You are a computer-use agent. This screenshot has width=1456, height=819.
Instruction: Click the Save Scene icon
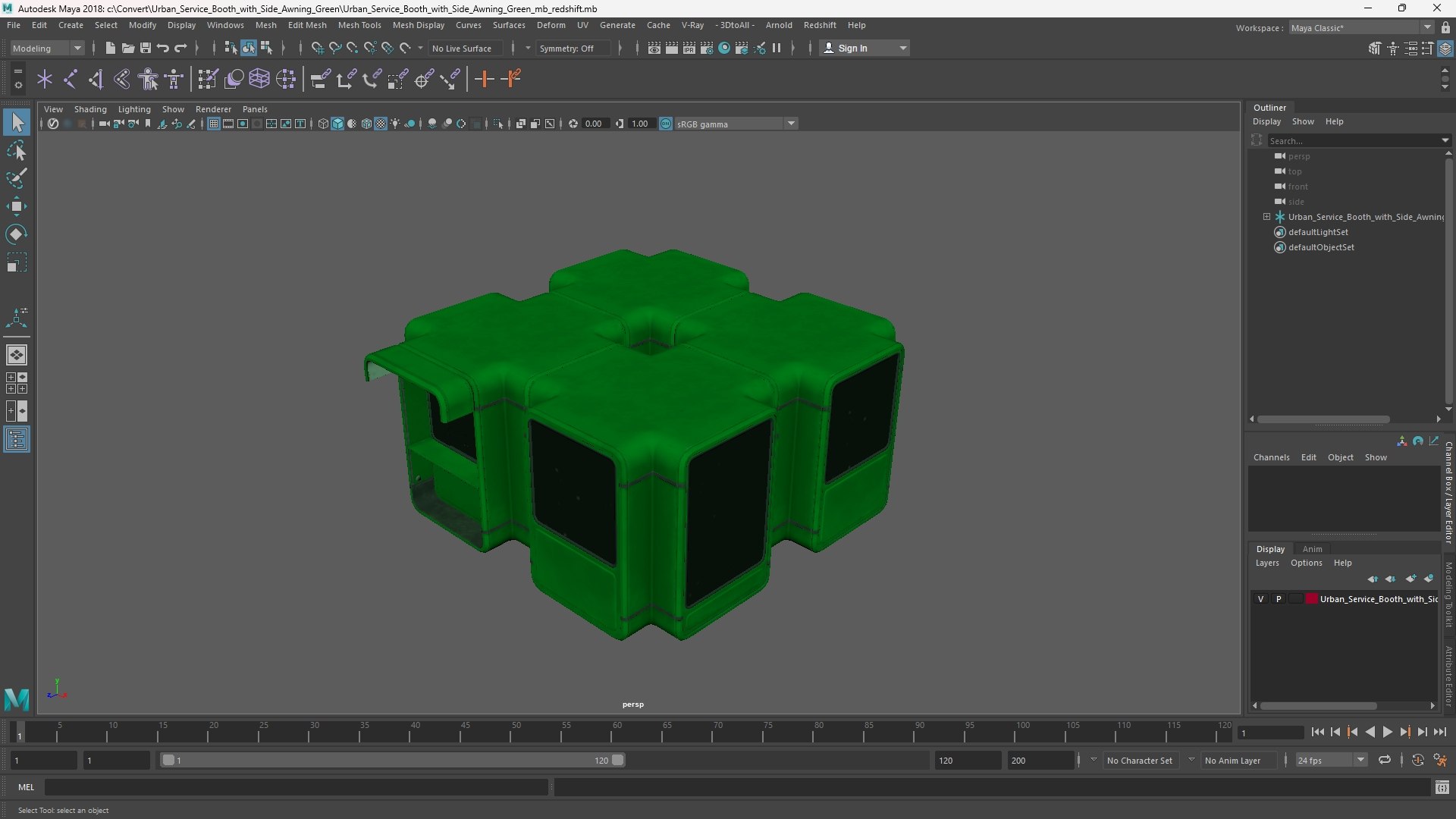pos(146,48)
